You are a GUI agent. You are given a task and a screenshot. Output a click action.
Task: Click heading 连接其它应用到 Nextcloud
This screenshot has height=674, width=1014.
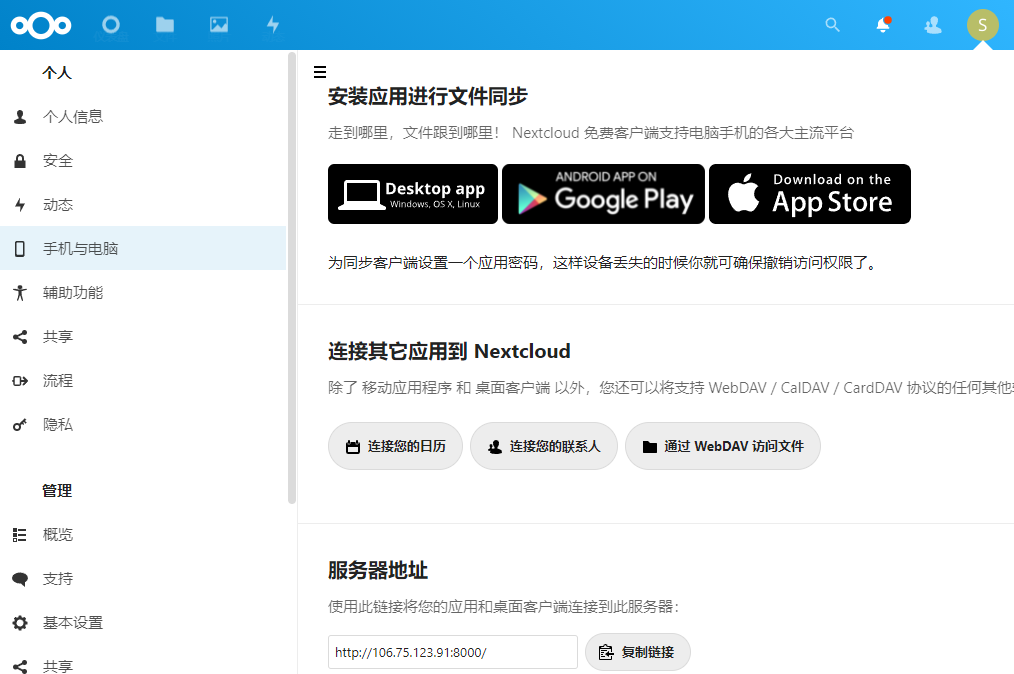[x=449, y=351]
